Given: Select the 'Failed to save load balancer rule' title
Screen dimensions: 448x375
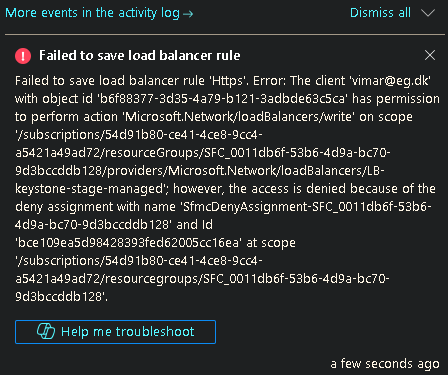Looking at the screenshot, I should (x=140, y=55).
